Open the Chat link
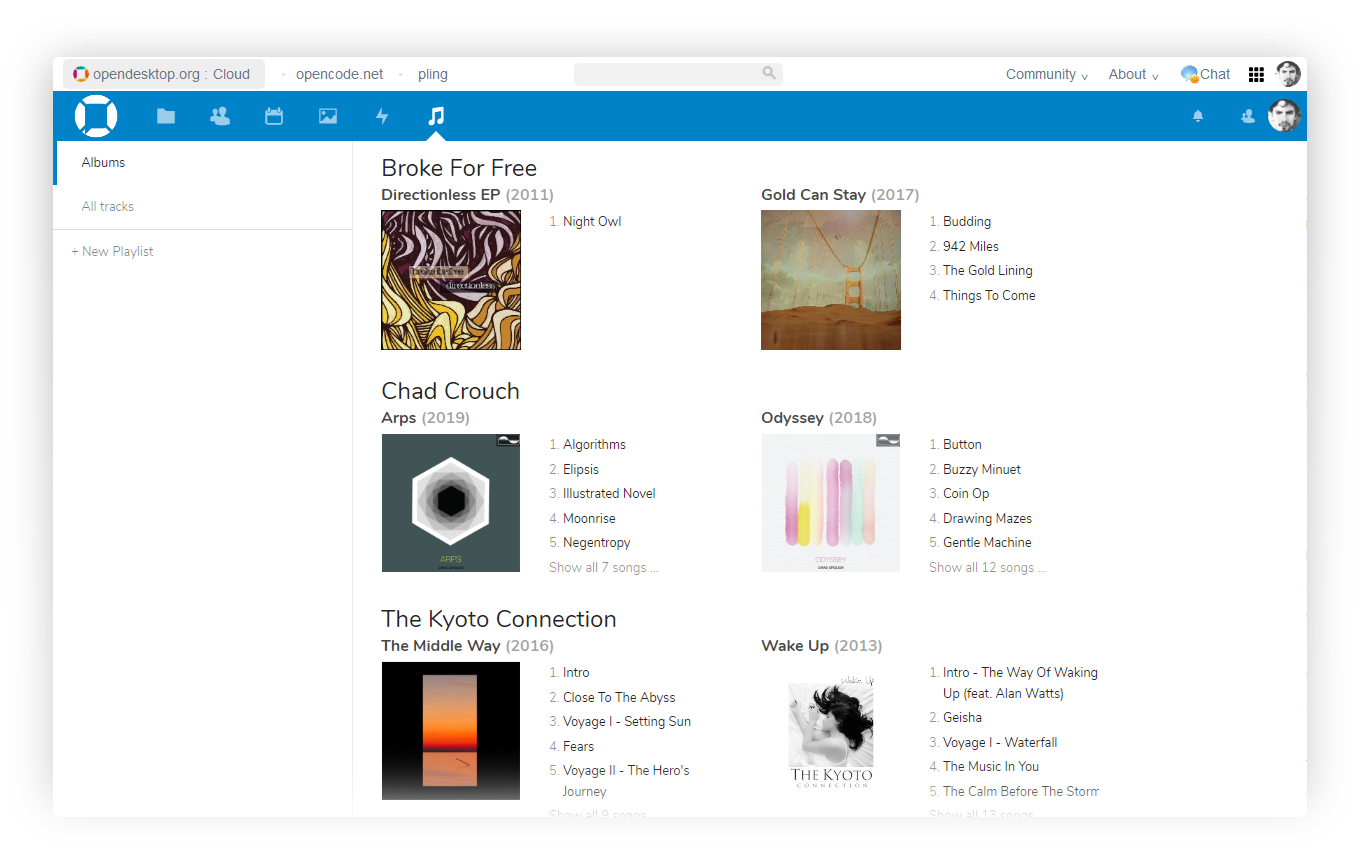Screen dimensions: 1360x860 [x=1205, y=74]
